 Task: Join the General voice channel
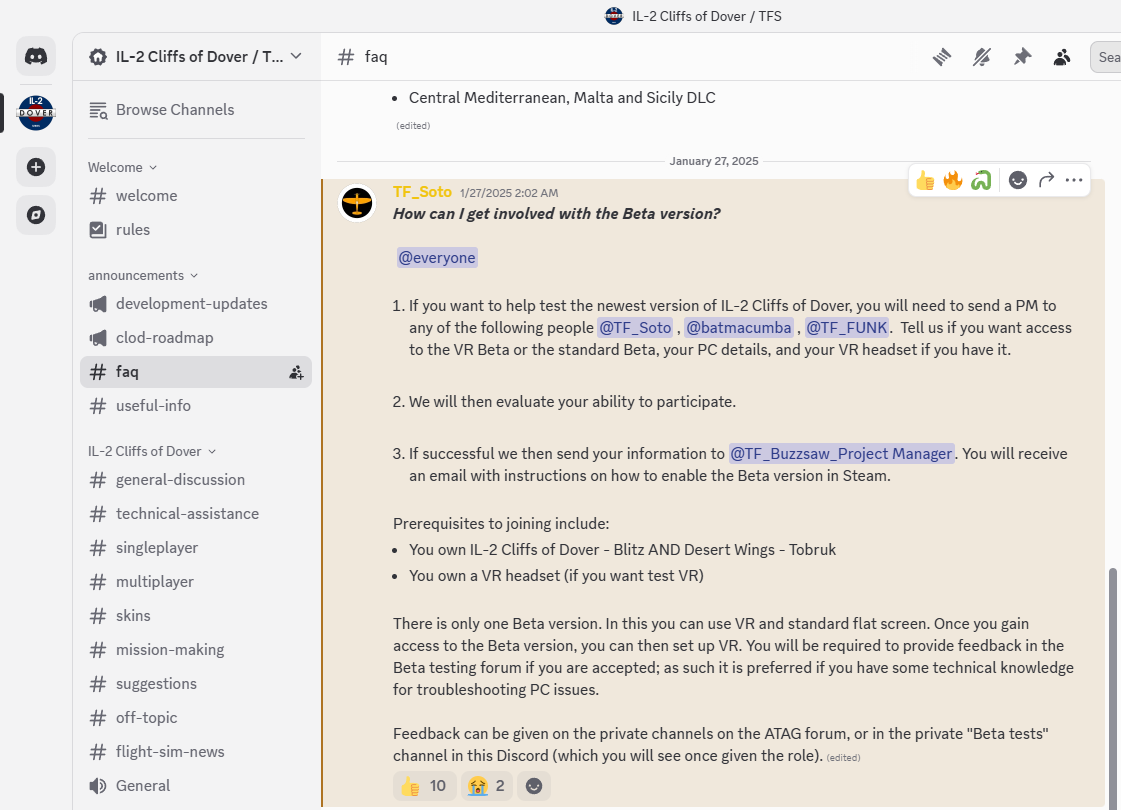196,786
